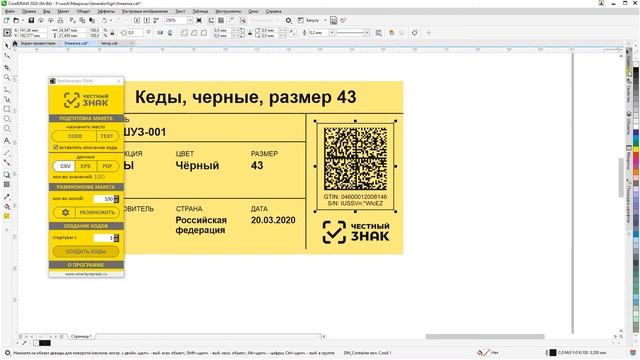Click the Full-screen preview icon

coord(199,20)
